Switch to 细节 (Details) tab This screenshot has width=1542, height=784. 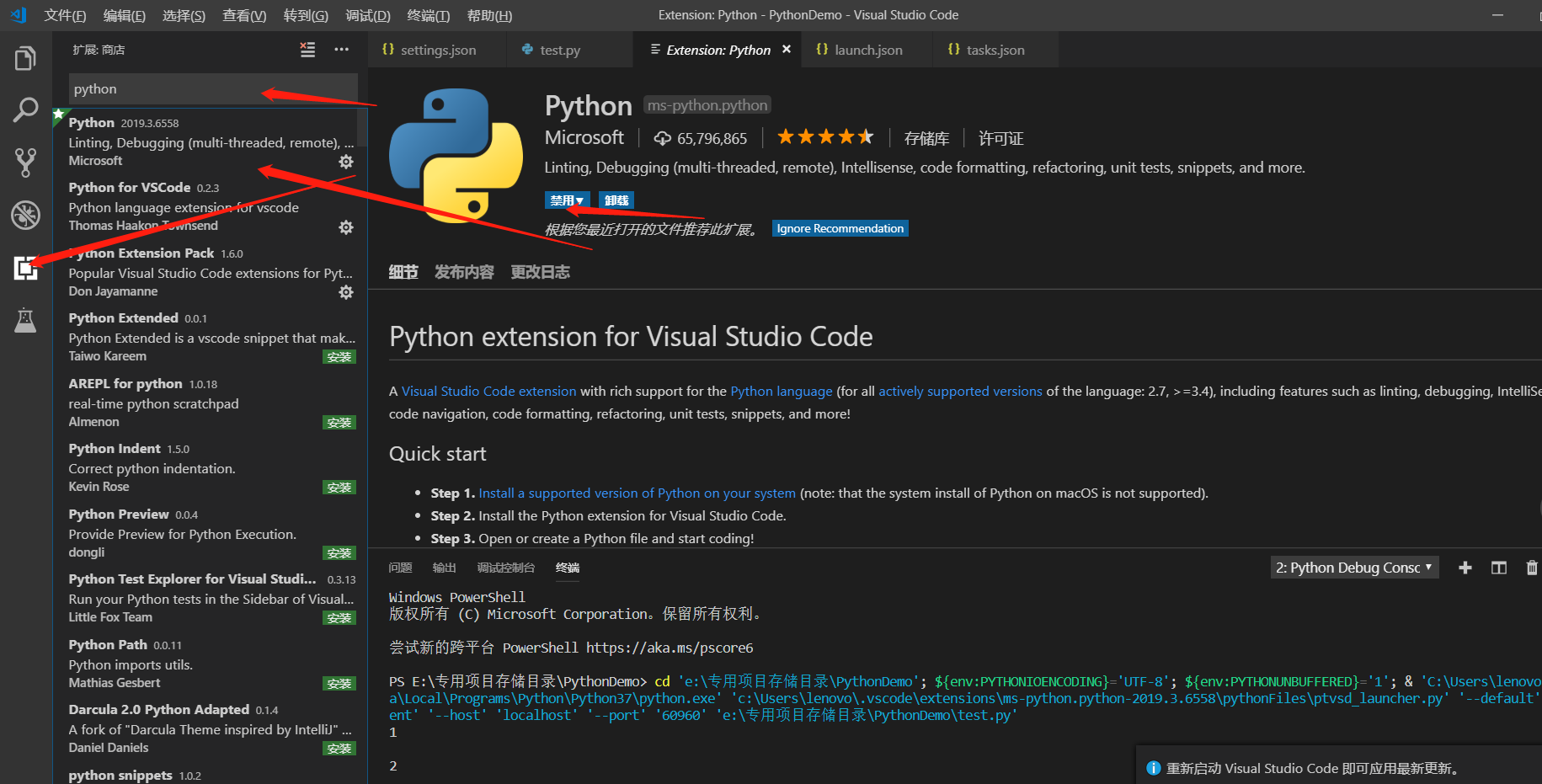(403, 272)
